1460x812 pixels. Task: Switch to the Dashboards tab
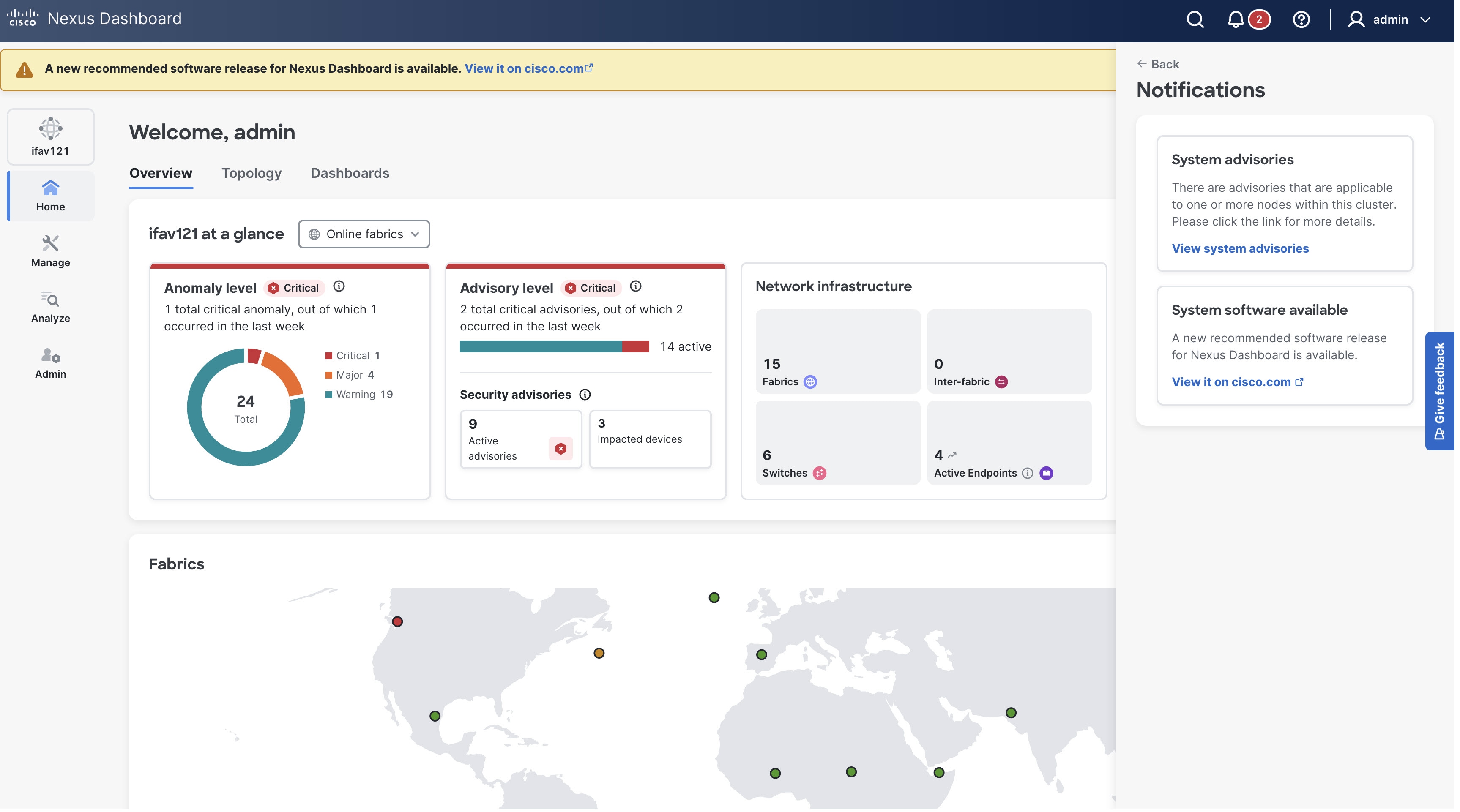click(350, 173)
